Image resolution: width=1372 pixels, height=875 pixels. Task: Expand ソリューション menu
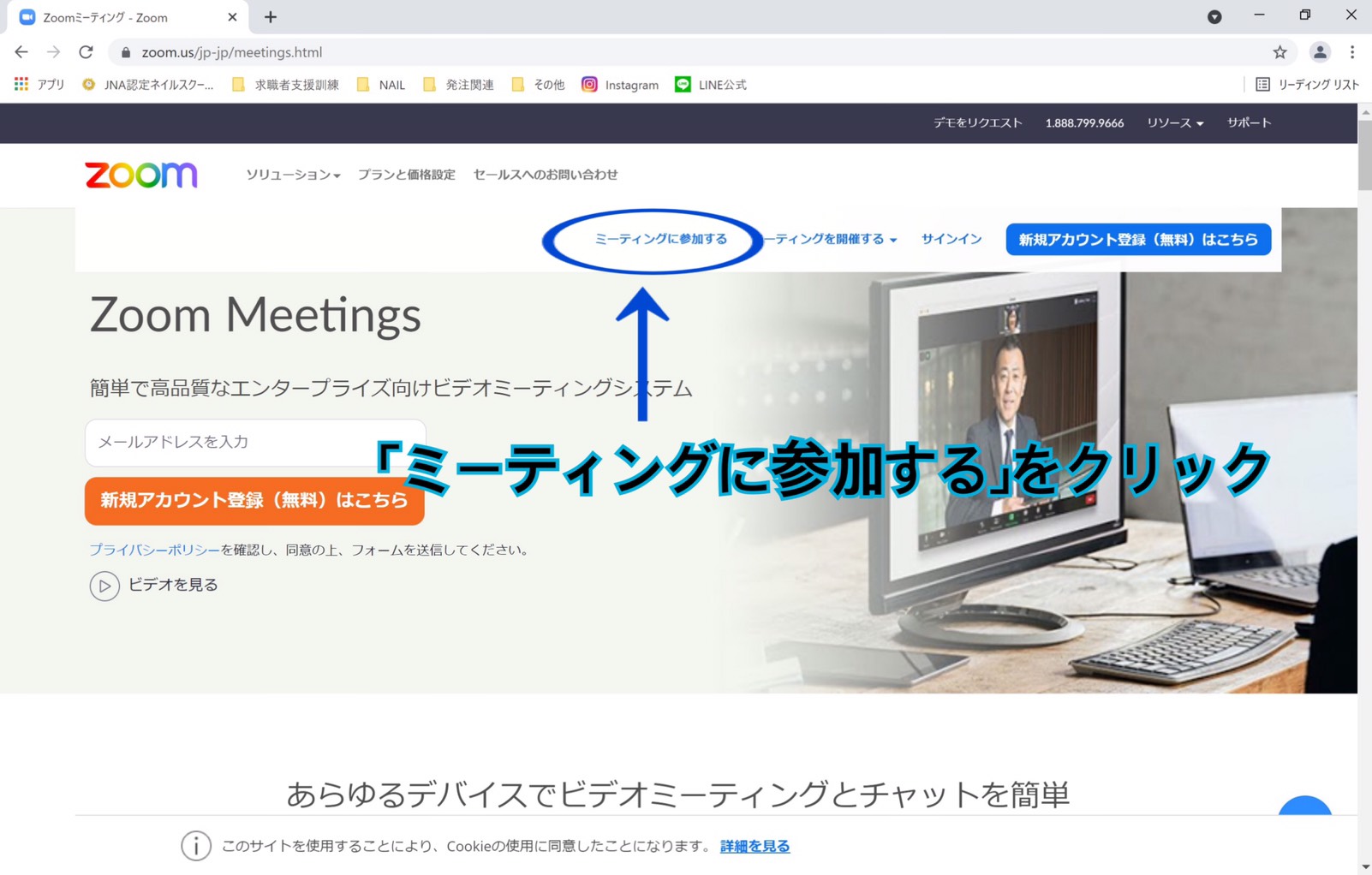[x=293, y=175]
